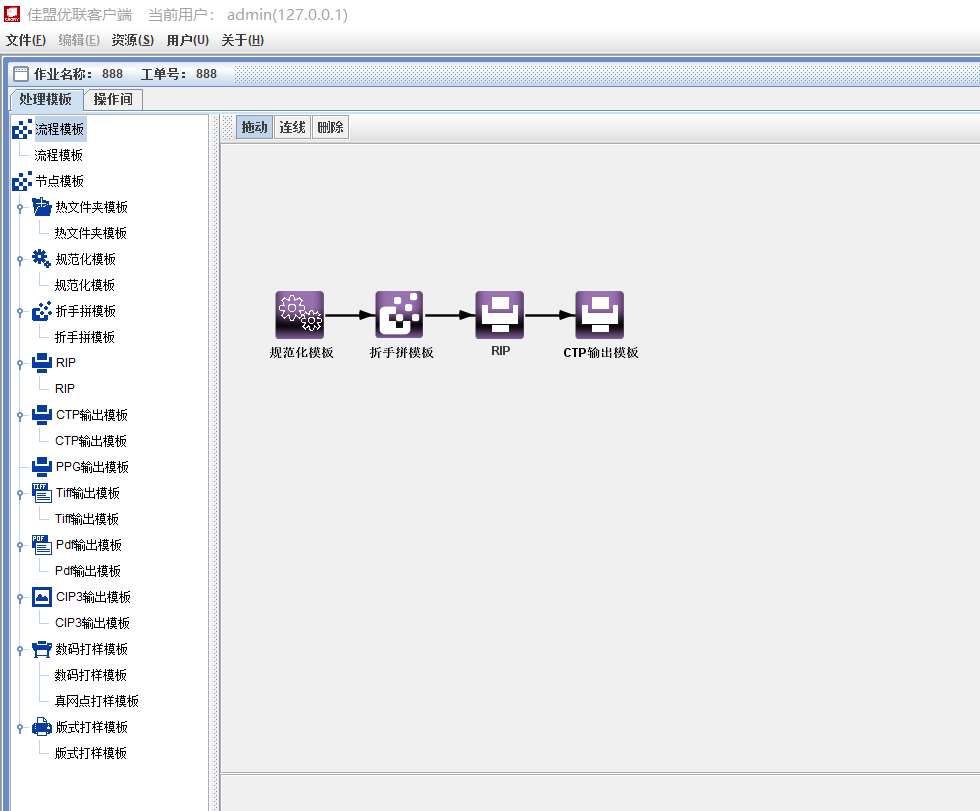Screen dimensions: 980x811
Task: Click the 数码打样模板 printer icon
Action: [x=41, y=649]
